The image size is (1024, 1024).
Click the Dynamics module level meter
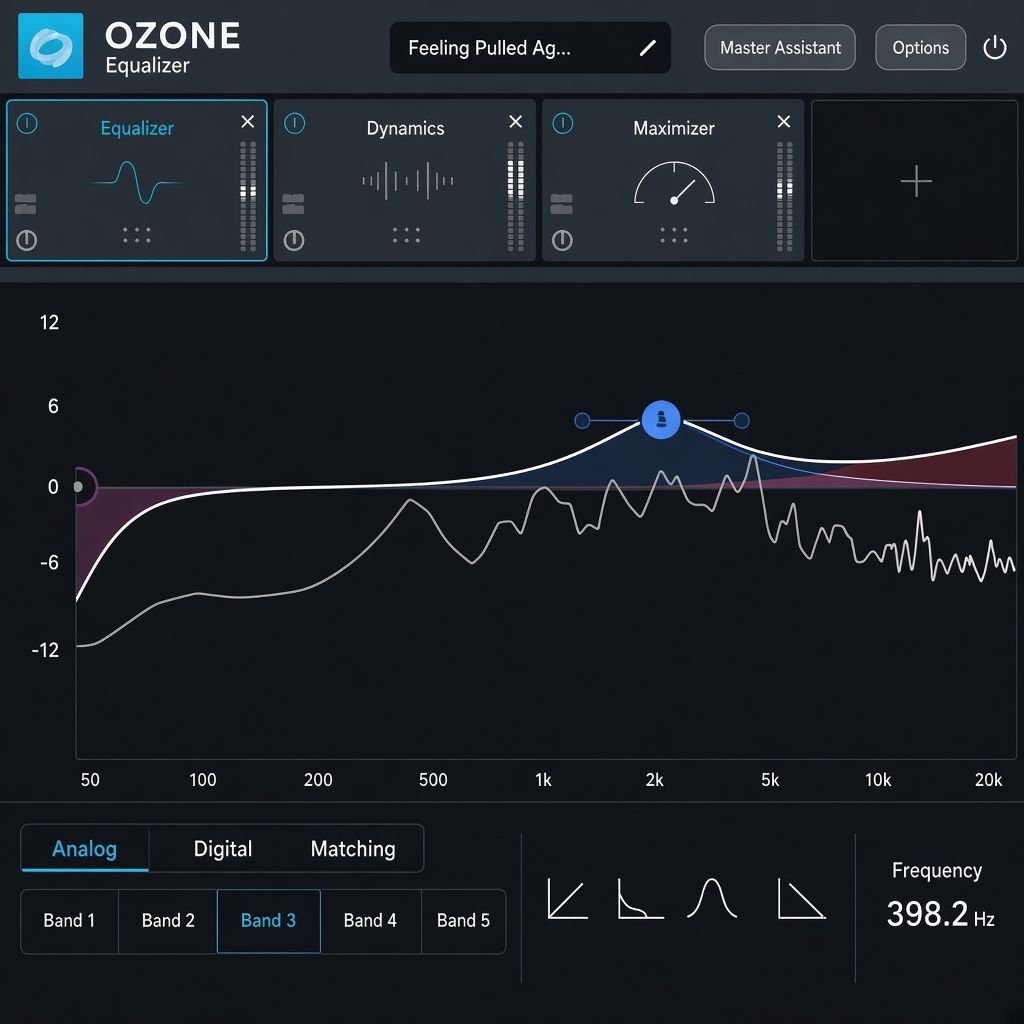[516, 196]
